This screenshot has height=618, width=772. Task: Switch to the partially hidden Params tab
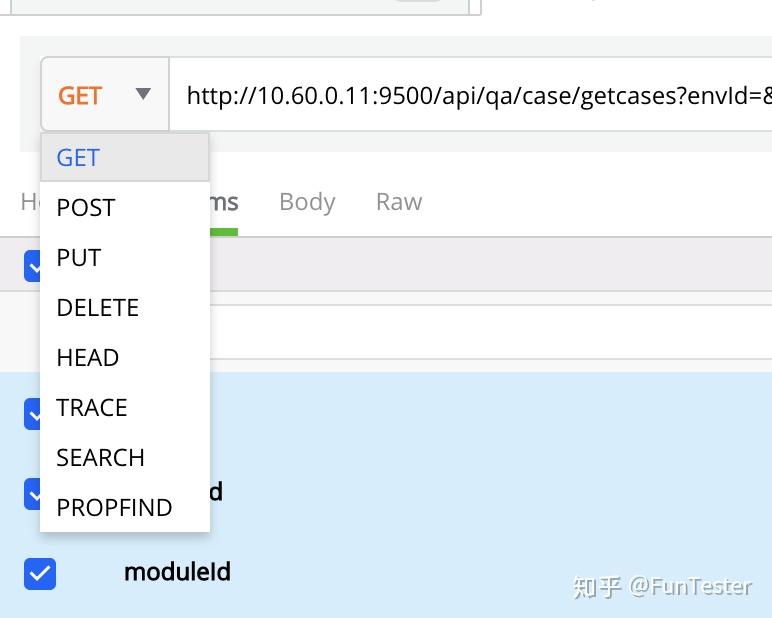pos(224,202)
